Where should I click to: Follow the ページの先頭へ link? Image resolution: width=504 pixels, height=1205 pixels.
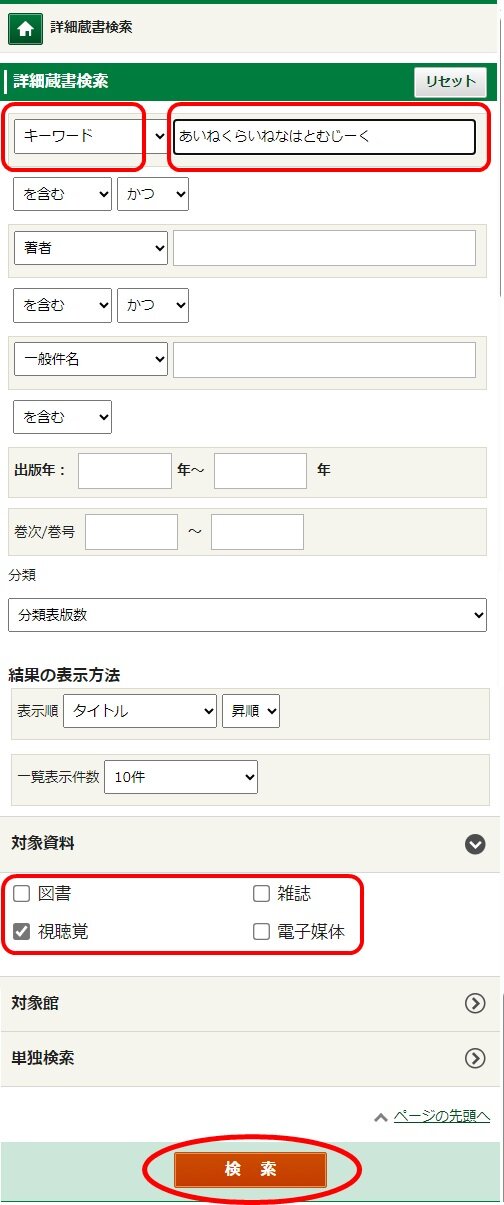[x=441, y=1116]
